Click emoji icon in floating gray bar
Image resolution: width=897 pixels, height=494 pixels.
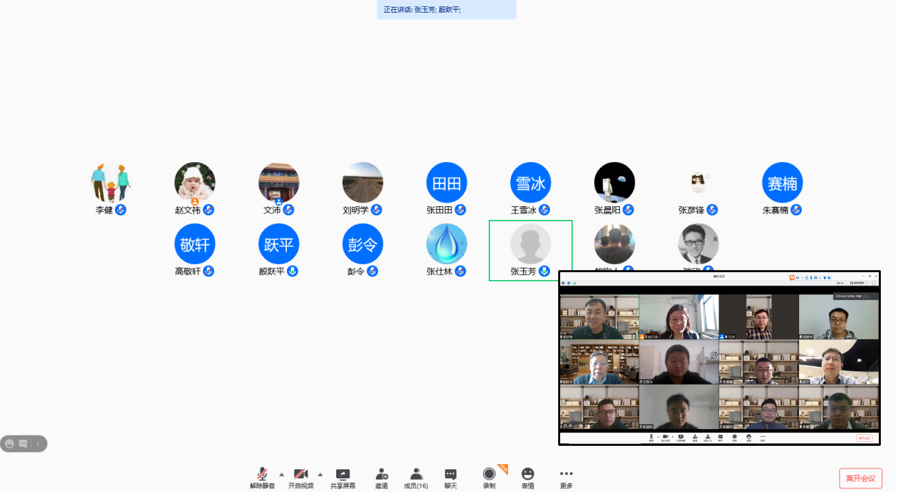[10, 444]
